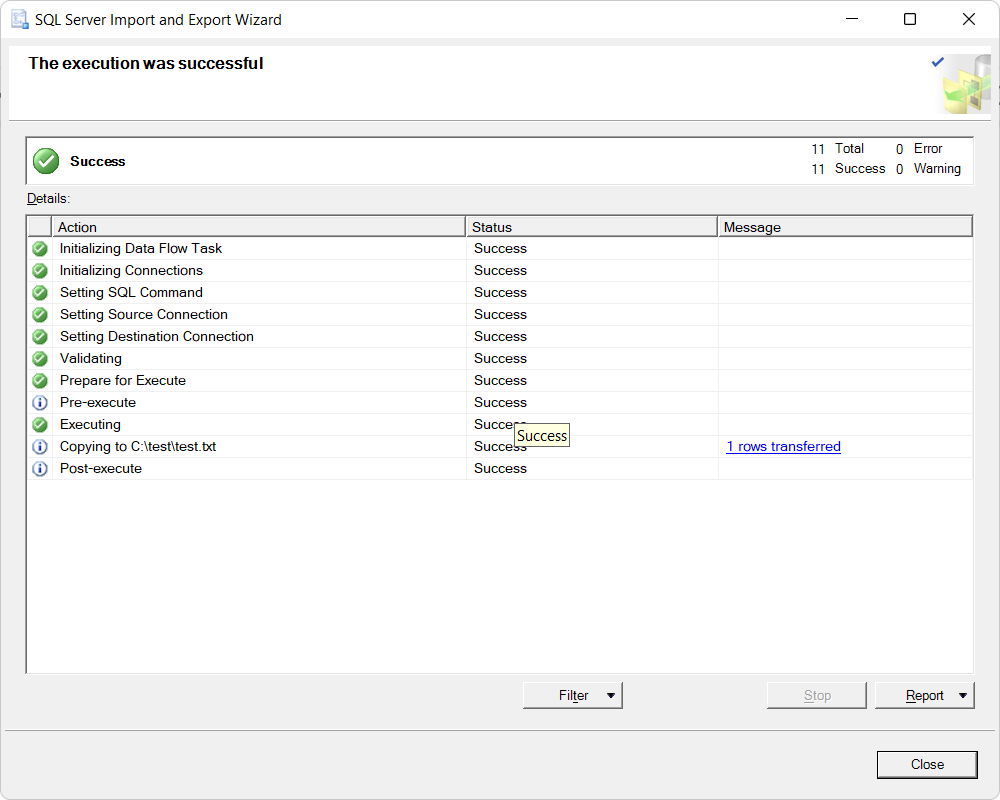Open the Filter dropdown arrow

tap(610, 695)
